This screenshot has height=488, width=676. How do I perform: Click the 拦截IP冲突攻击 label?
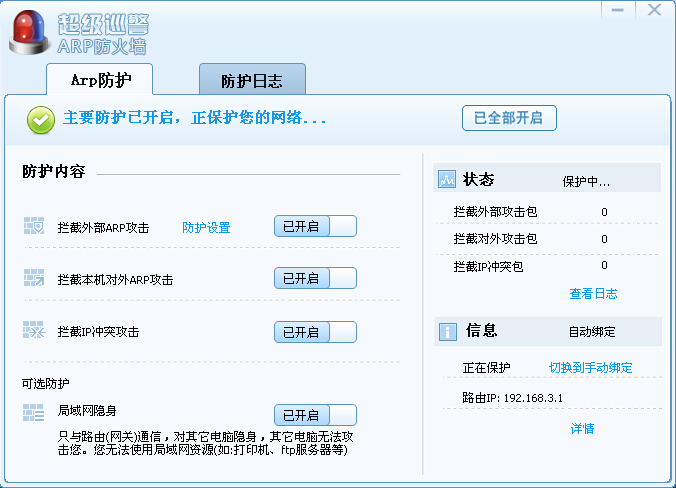click(98, 332)
